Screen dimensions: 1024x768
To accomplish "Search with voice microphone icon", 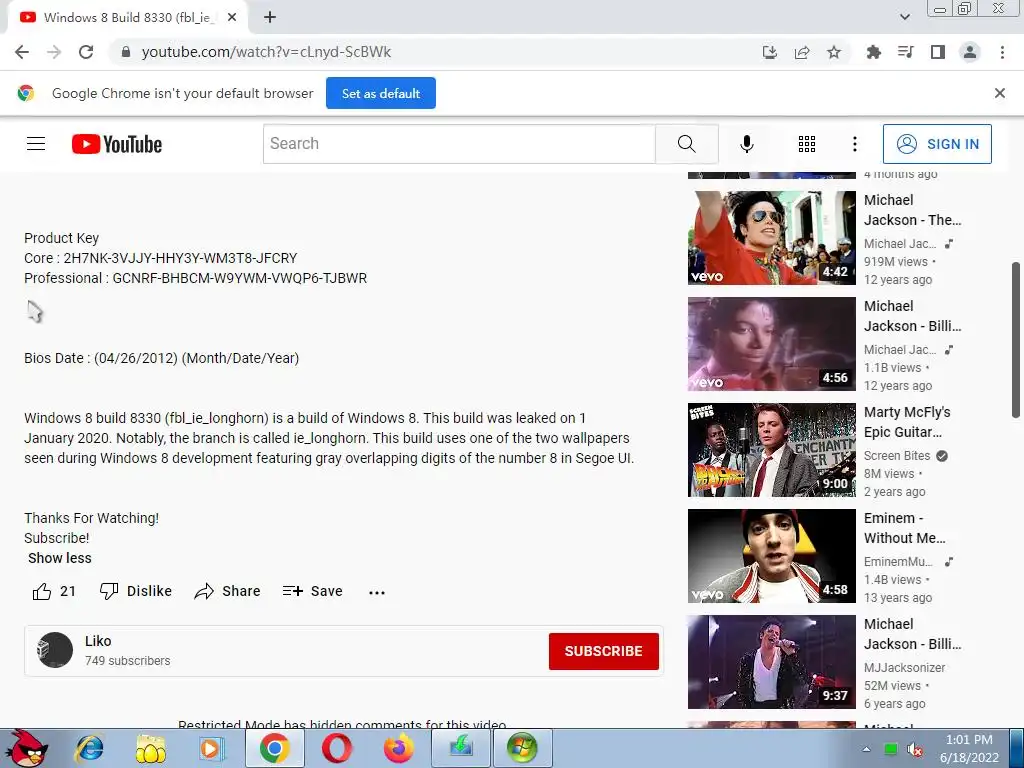I will (x=747, y=144).
